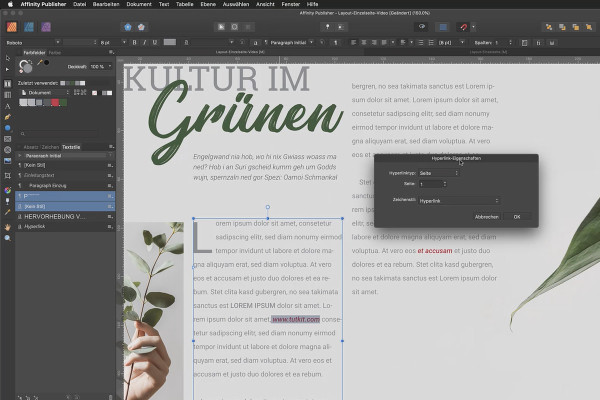Image resolution: width=600 pixels, height=400 pixels.
Task: Open the Ebene menu
Action: pos(208,4)
